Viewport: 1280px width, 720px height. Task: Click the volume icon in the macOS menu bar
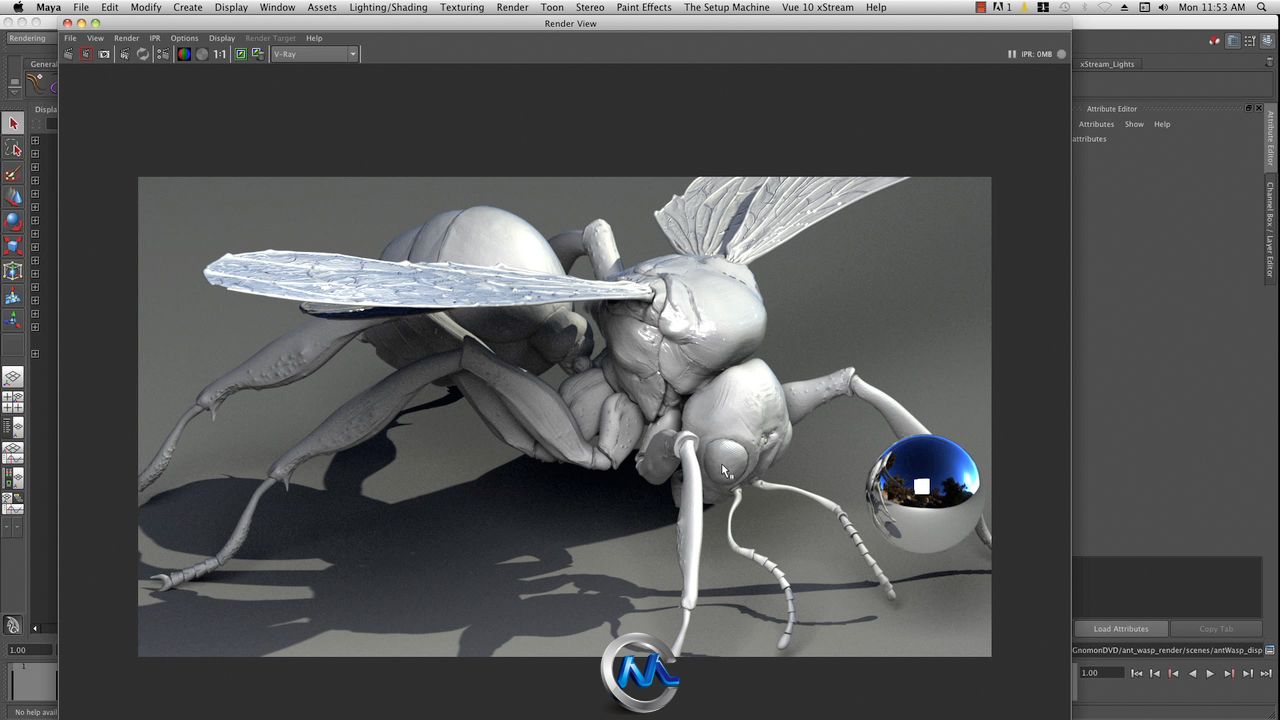[1163, 7]
